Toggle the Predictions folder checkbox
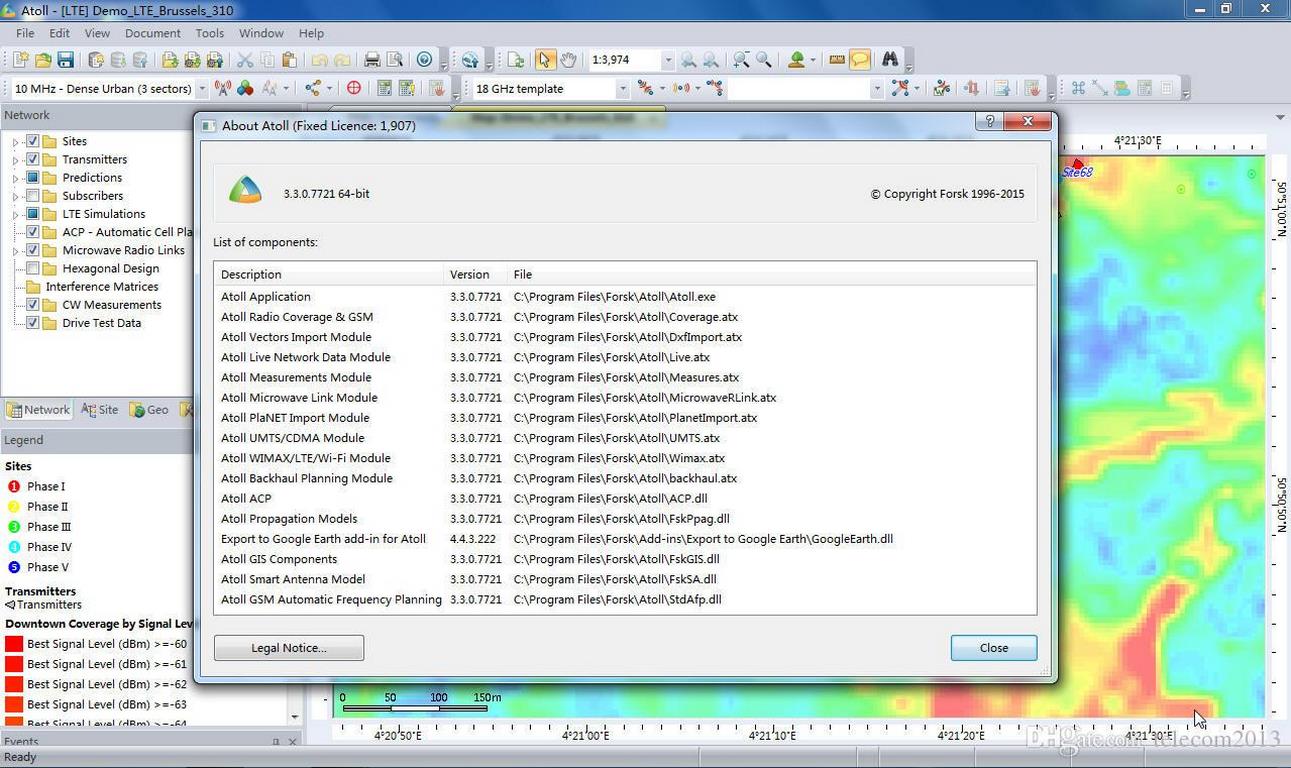Viewport: 1291px width, 768px height. point(33,177)
